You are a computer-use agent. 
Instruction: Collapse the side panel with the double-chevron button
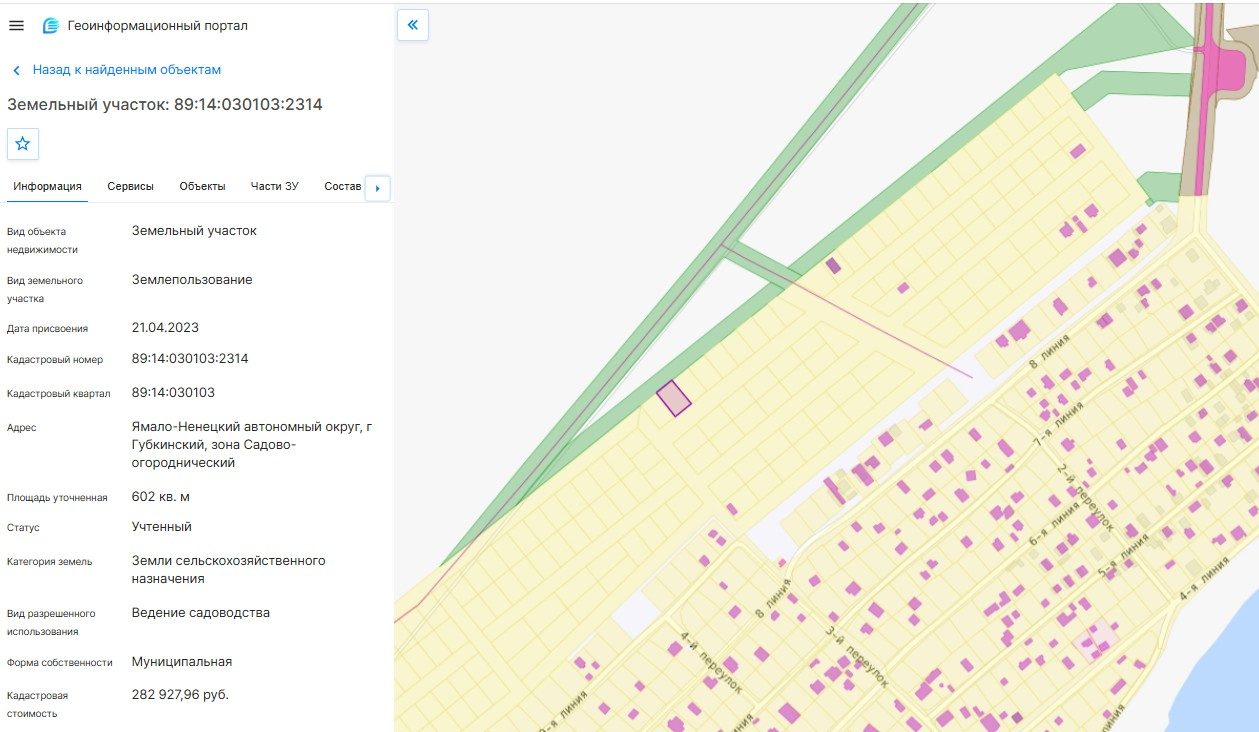[x=413, y=25]
